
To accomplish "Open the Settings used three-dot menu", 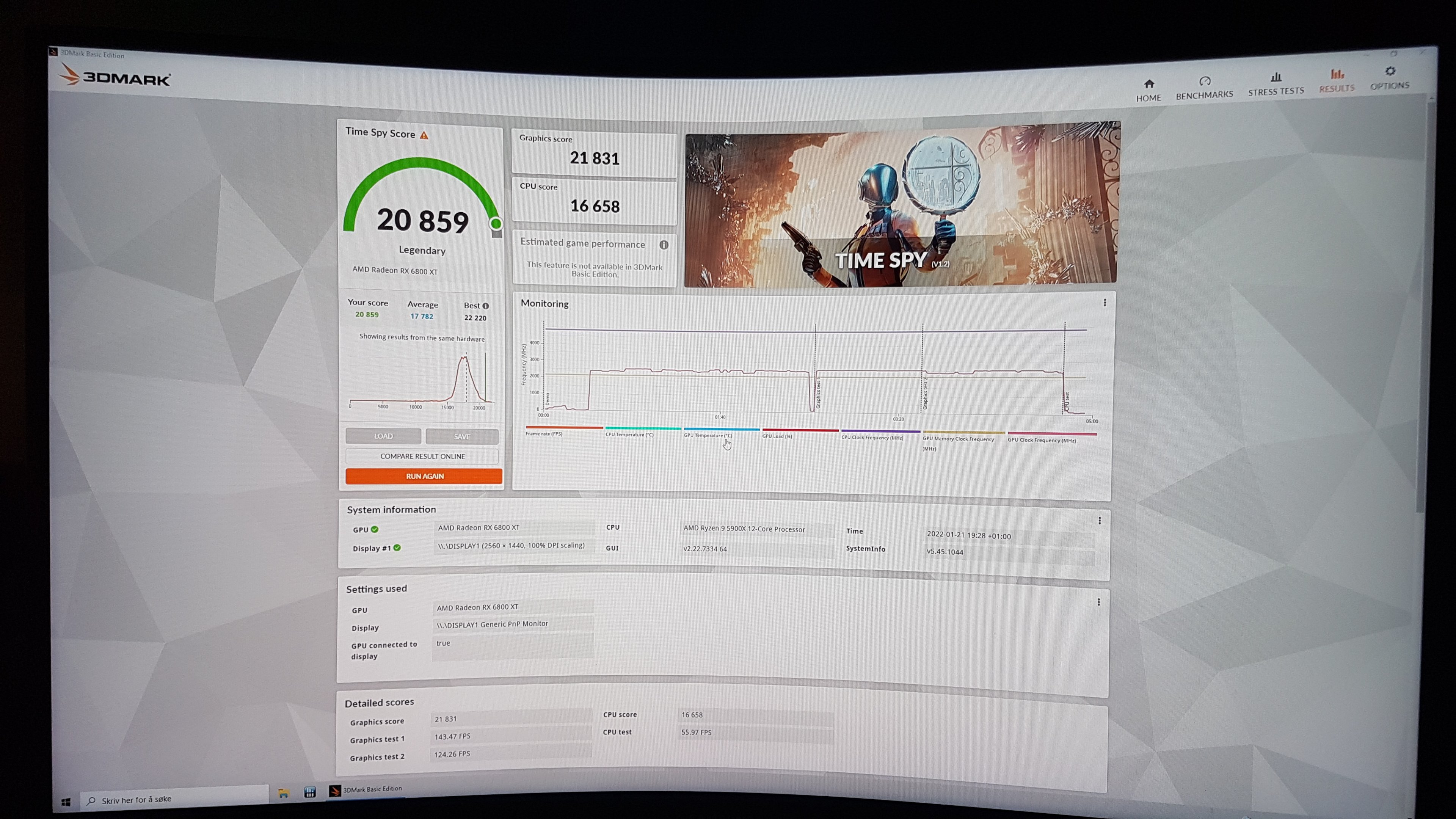I will 1098,602.
